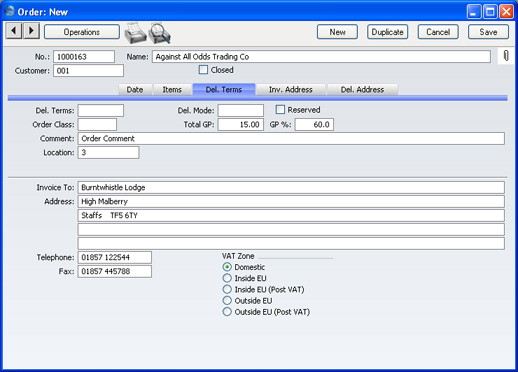Image resolution: width=518 pixels, height=372 pixels.
Task: Switch to the Date tab
Action: (135, 89)
